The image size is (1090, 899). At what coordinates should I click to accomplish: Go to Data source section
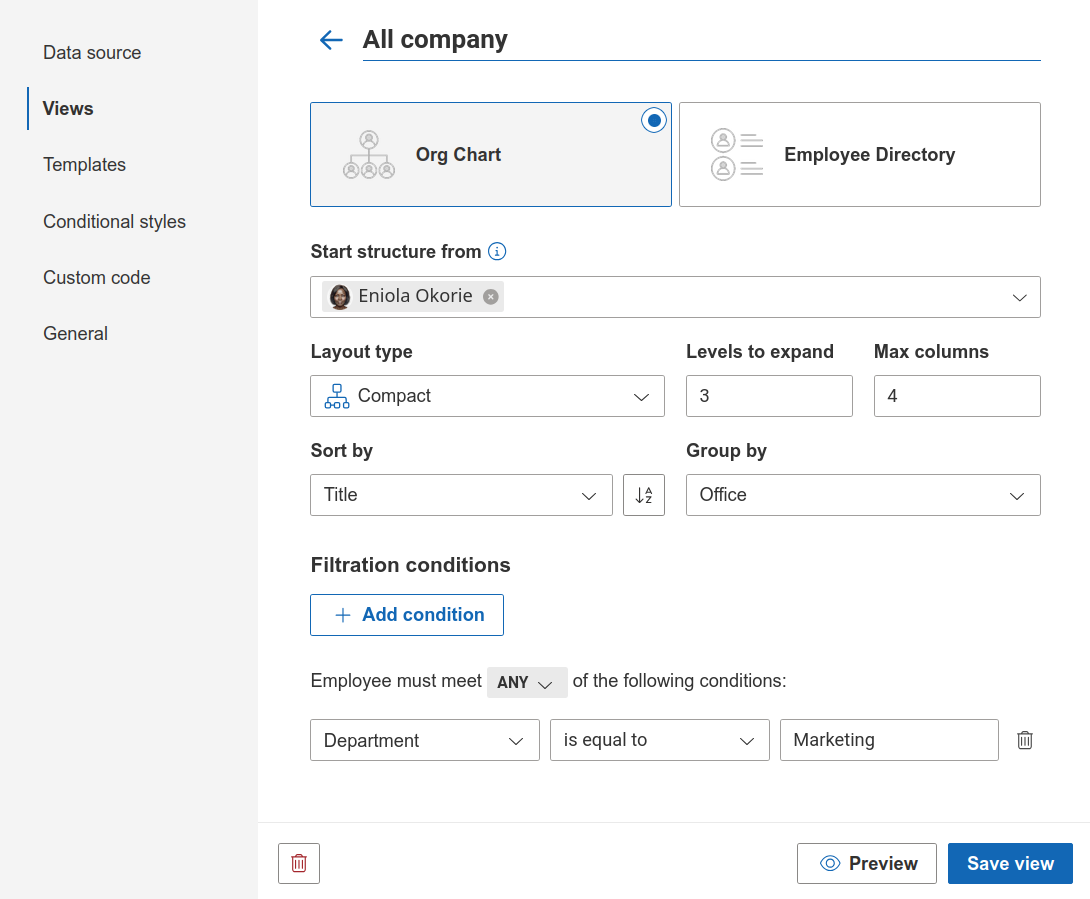(92, 53)
